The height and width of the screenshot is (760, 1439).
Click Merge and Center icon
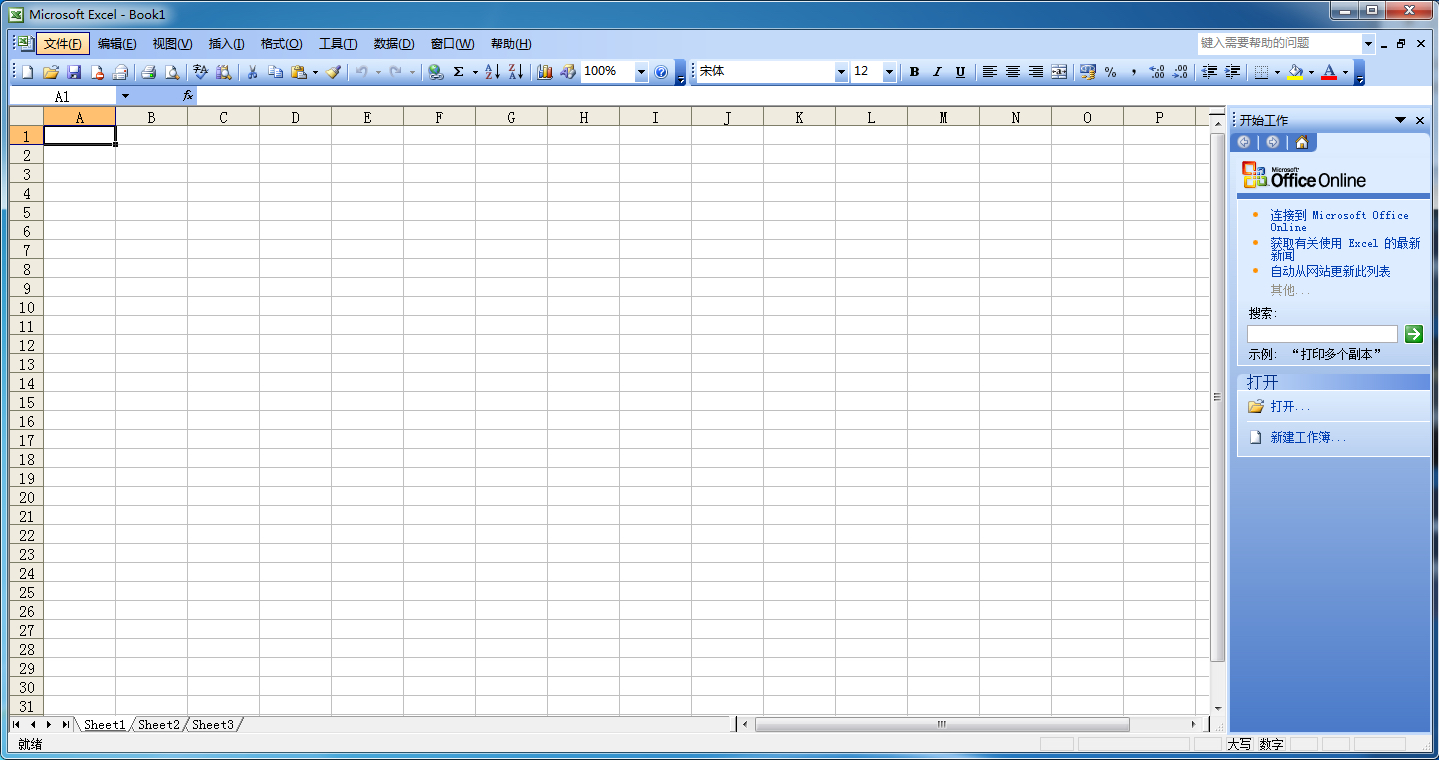[x=1059, y=72]
